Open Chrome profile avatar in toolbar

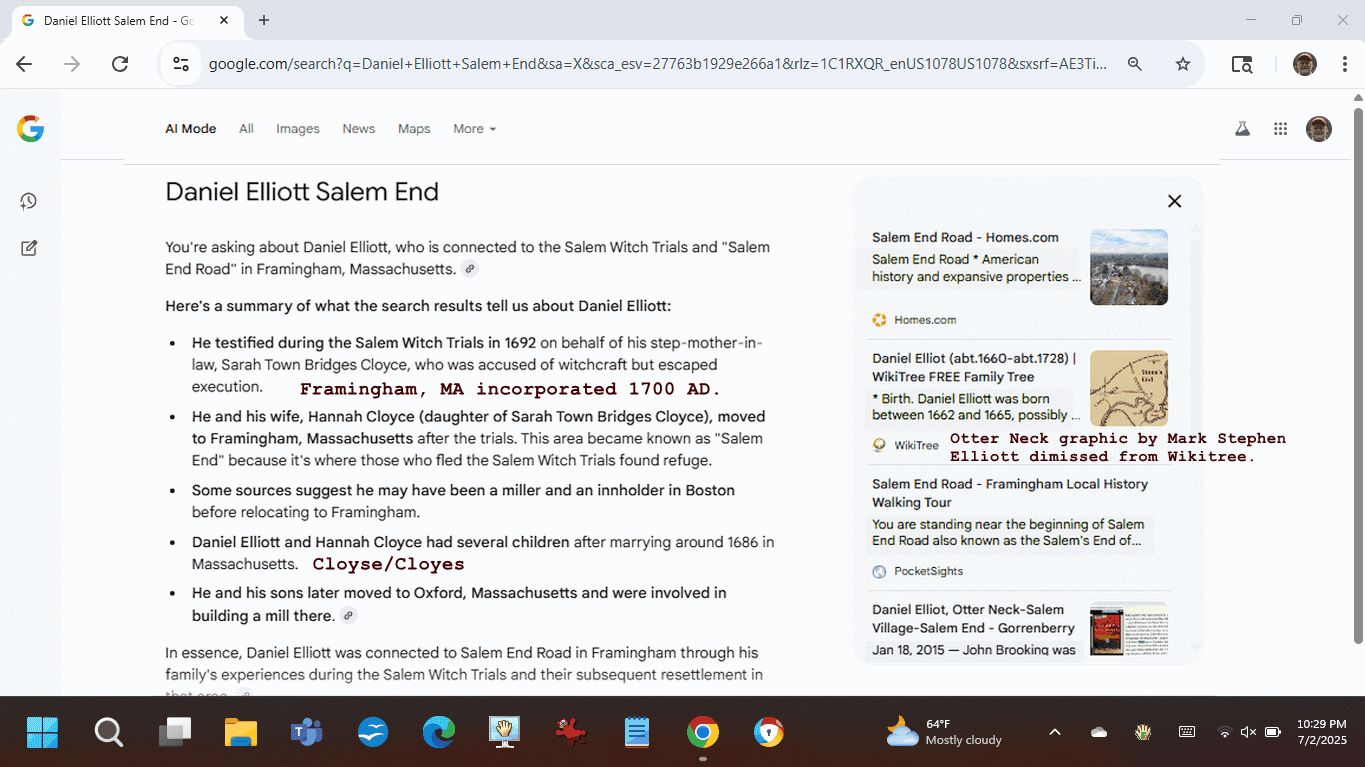click(x=1304, y=64)
